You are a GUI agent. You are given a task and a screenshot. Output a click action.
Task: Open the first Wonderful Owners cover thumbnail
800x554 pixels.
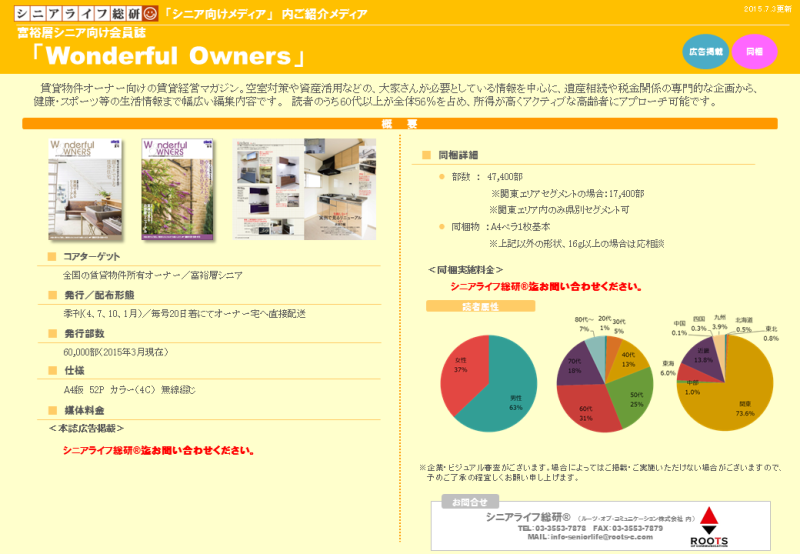tap(85, 189)
